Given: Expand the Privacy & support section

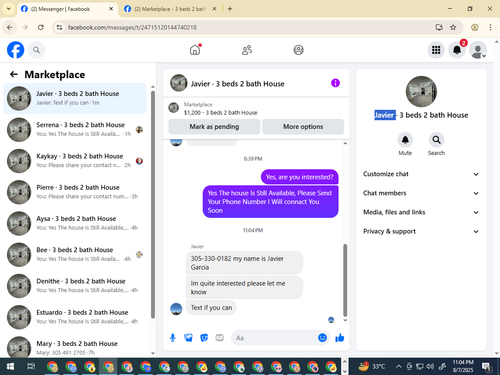Looking at the screenshot, I should [x=421, y=231].
